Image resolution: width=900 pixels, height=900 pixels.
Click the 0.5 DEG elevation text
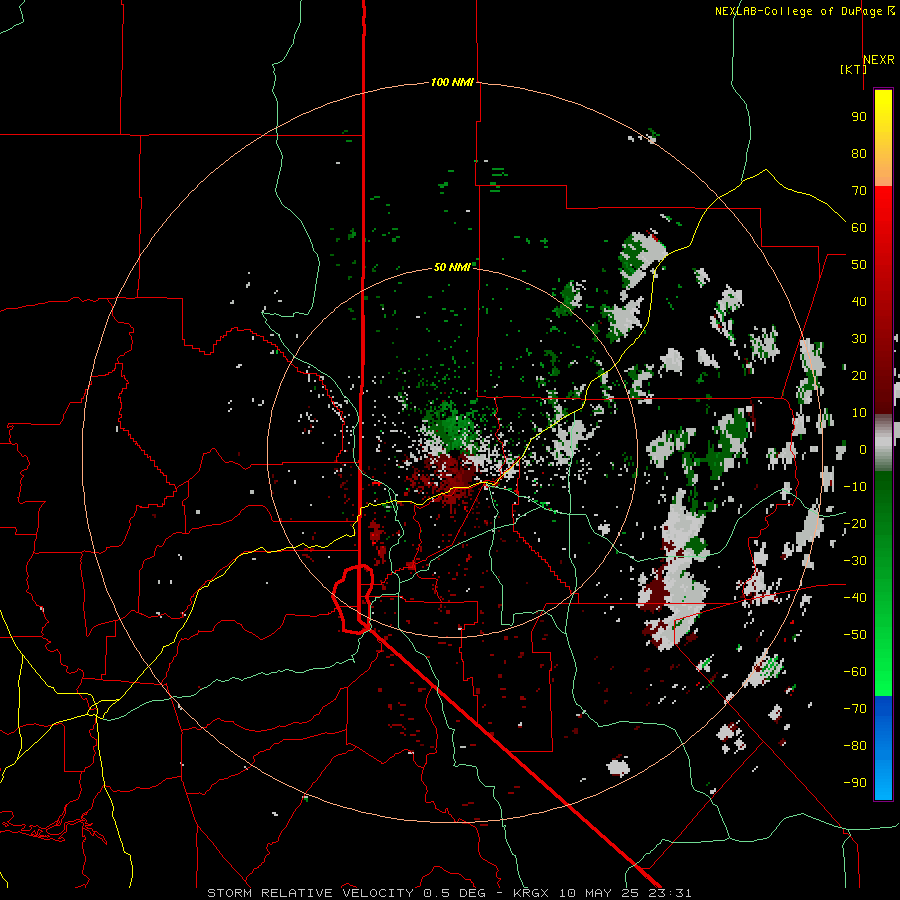[454, 893]
